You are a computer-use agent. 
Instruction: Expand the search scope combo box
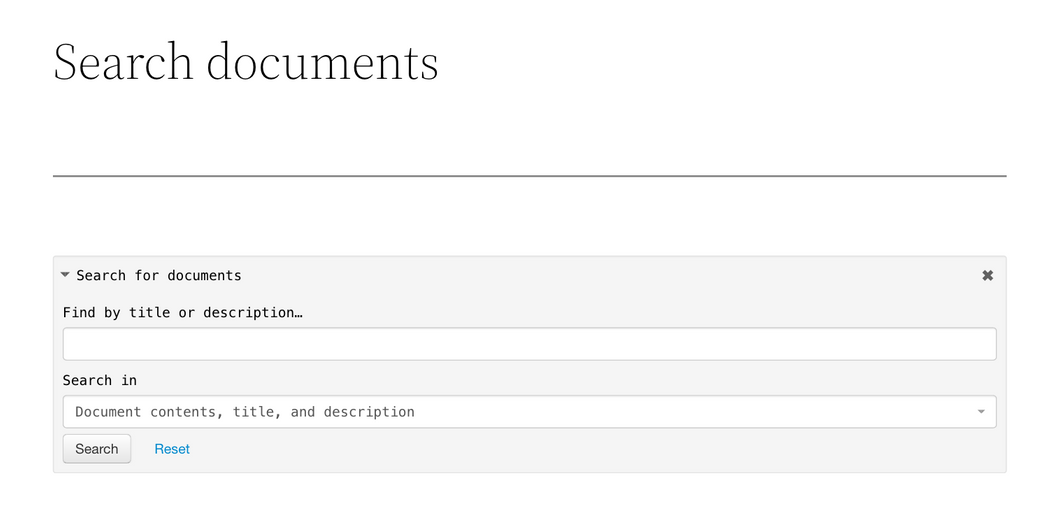(529, 412)
